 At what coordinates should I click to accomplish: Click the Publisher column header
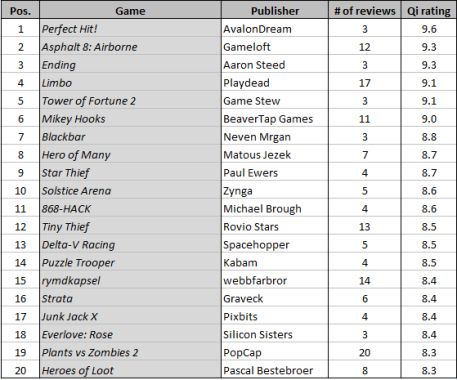point(275,11)
